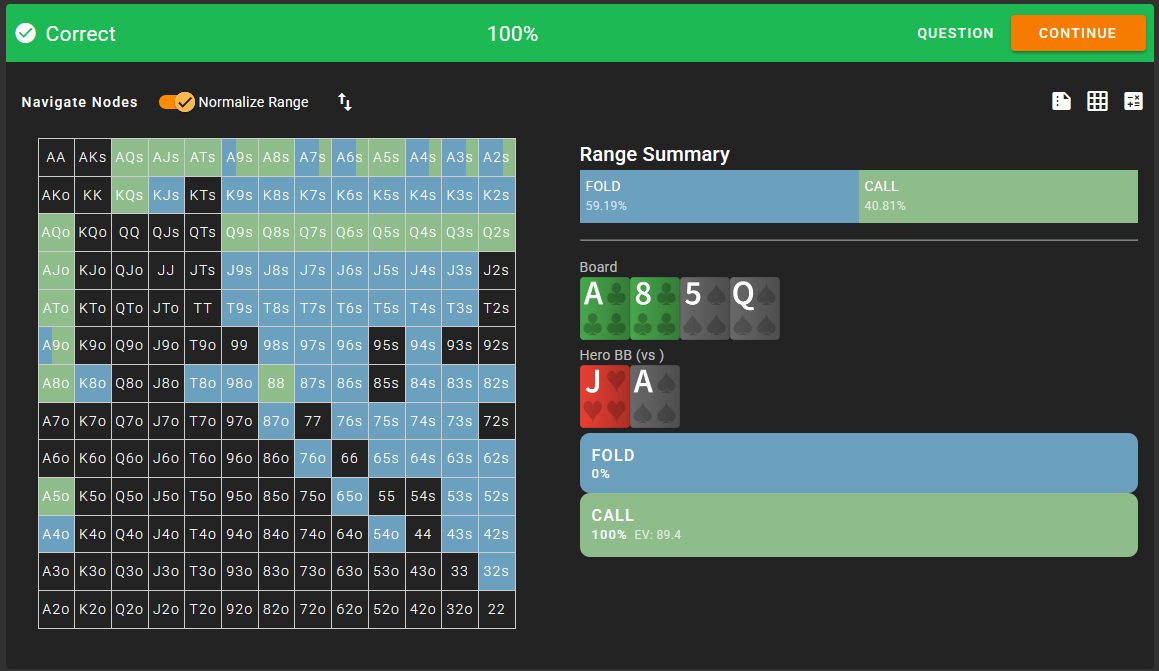The image size is (1159, 671).
Task: Click the Ace of spades hero card
Action: coord(655,396)
